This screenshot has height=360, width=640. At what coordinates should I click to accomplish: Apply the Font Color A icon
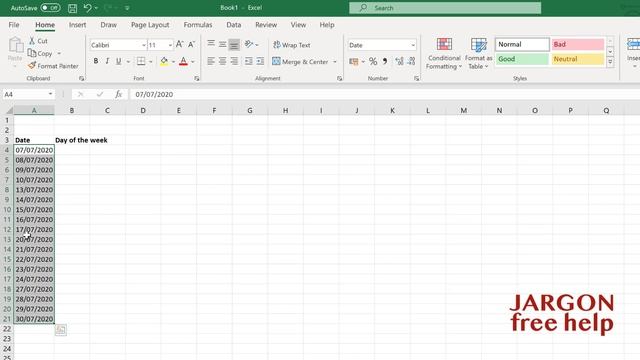[183, 61]
